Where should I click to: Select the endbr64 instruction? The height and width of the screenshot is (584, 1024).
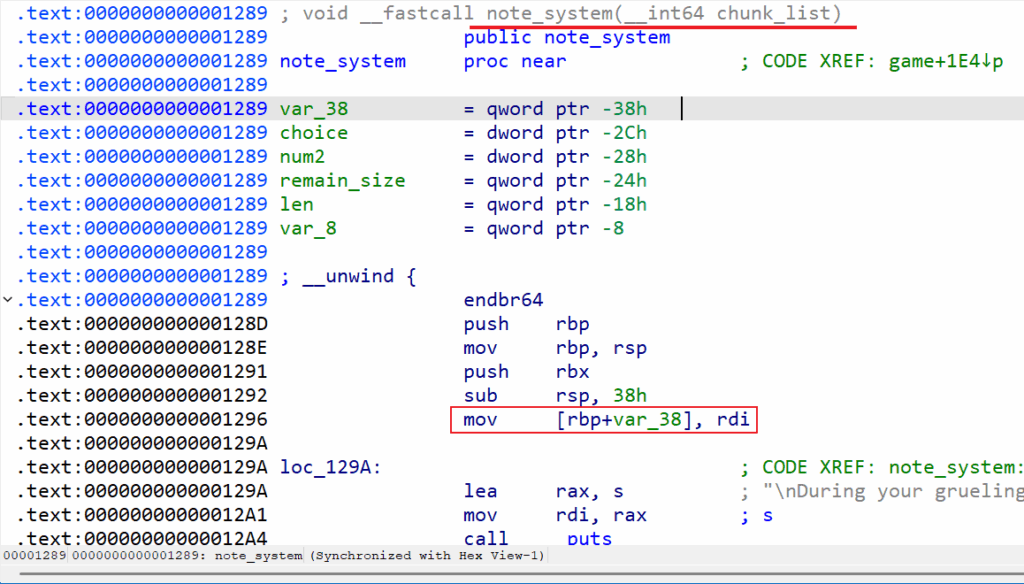(x=504, y=300)
